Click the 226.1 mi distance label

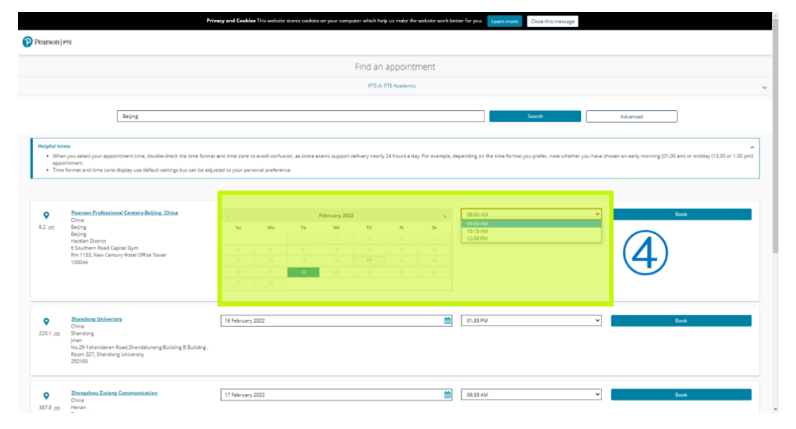[49, 333]
